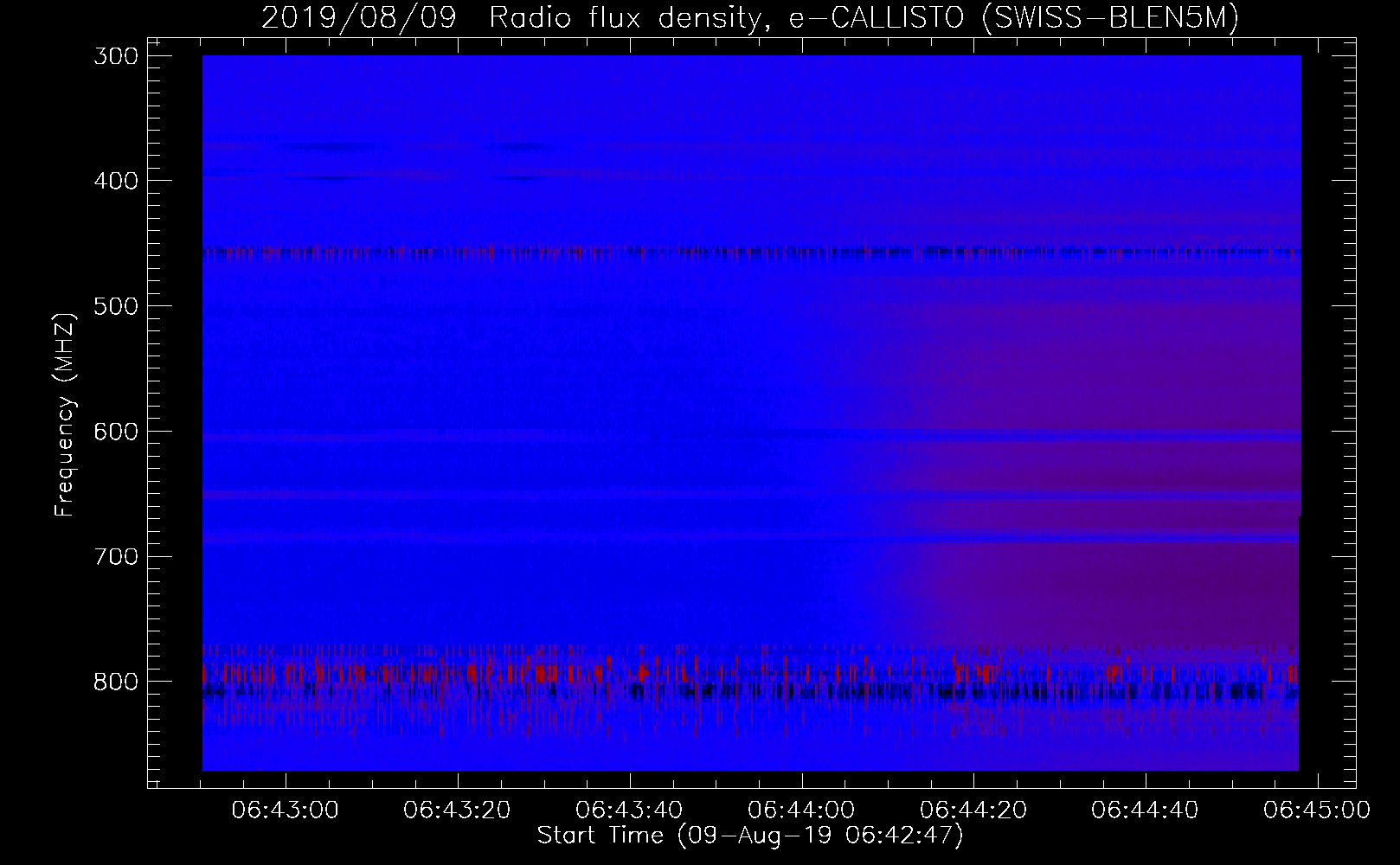Click the 06:45:00 time tick label
Screen dimensions: 1400x865
click(1317, 811)
